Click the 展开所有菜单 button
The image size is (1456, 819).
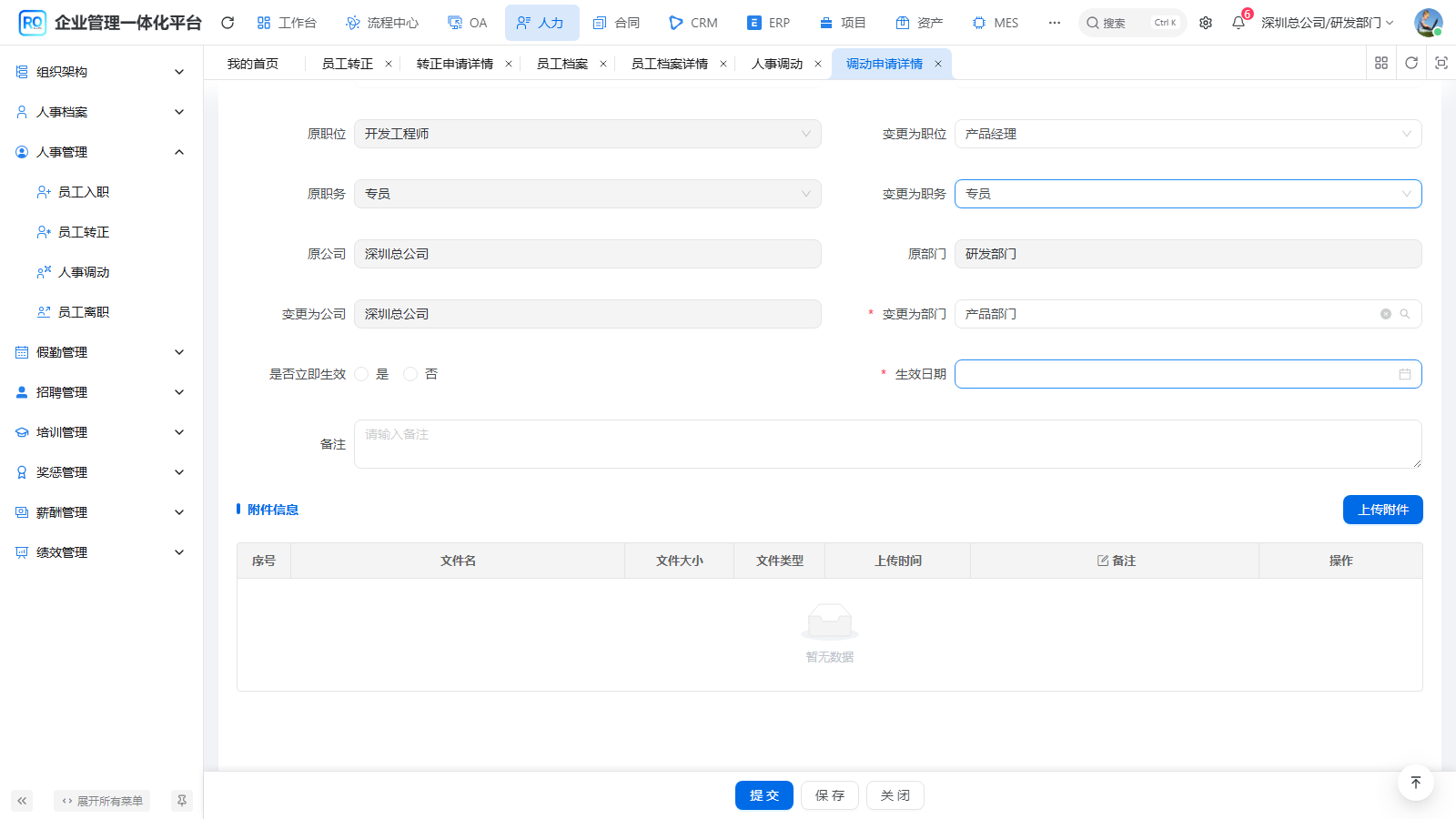point(102,801)
